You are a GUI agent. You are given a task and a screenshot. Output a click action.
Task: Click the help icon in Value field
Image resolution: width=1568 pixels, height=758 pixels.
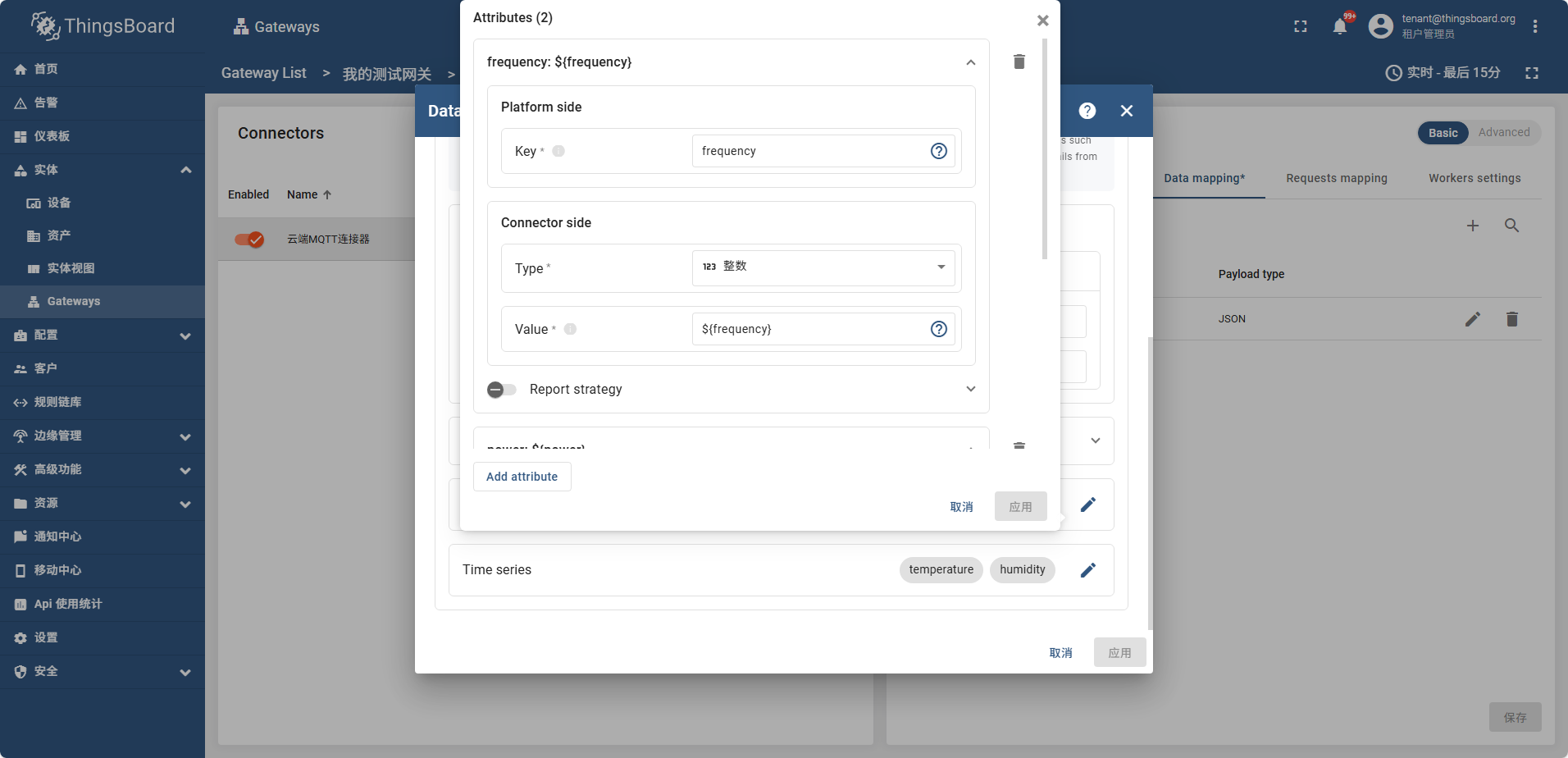coord(938,329)
